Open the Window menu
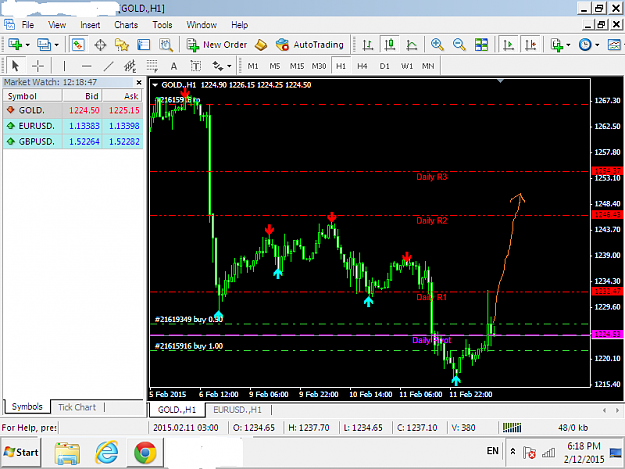This screenshot has height=469, width=625. coord(202,25)
